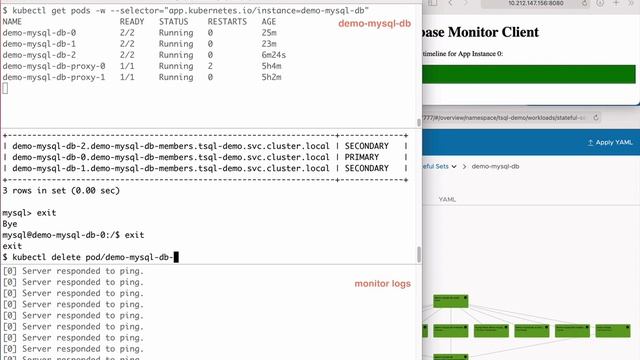
Task: Go forward in the Safari browser
Action: (x=466, y=3)
